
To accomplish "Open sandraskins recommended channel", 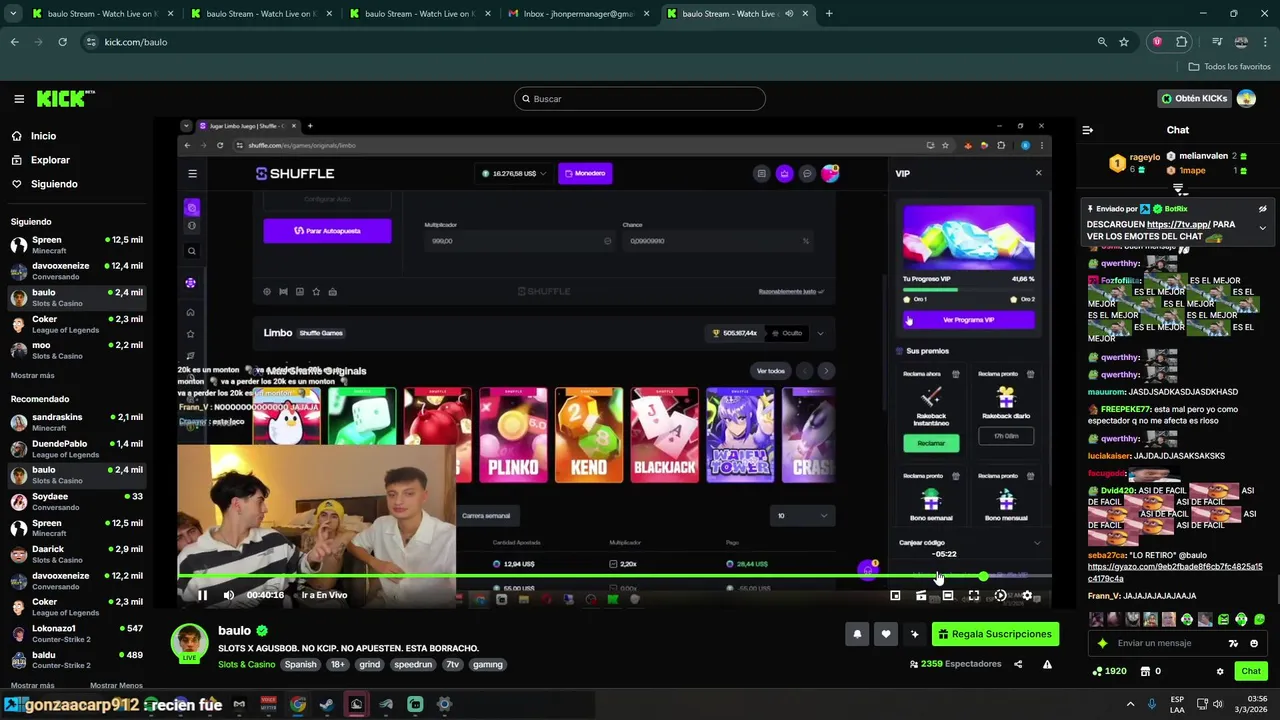I will 76,422.
